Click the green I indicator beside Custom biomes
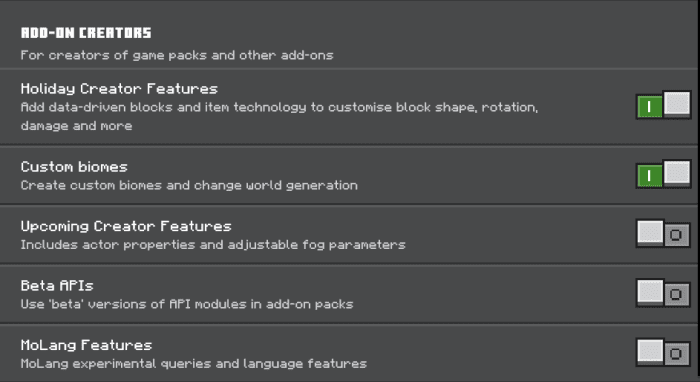This screenshot has height=382, width=700. click(649, 175)
